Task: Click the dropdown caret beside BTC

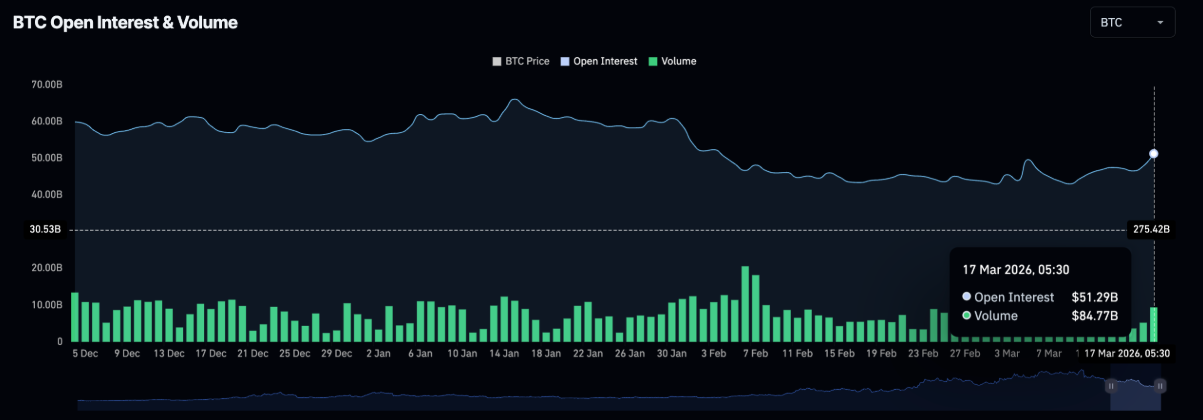Action: click(x=1160, y=22)
